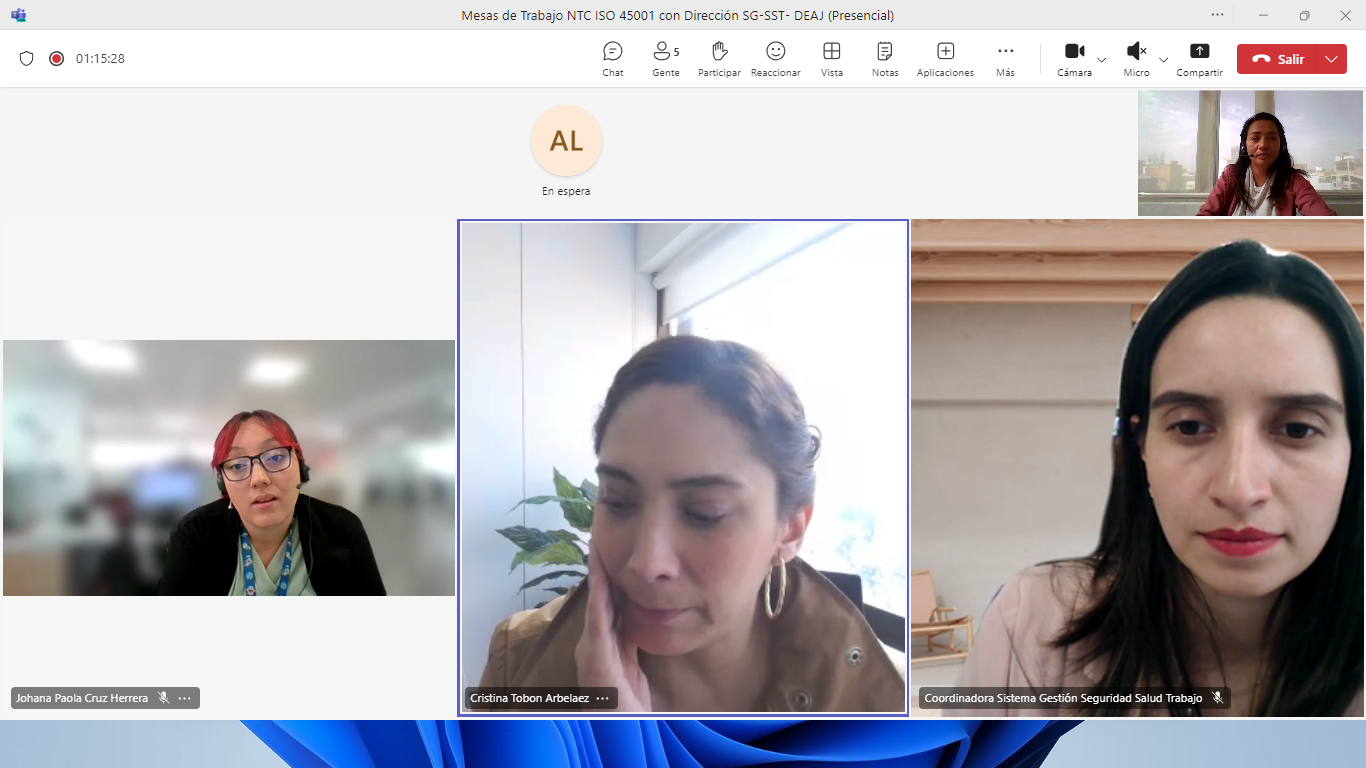The image size is (1366, 768).
Task: Click the meeting timer 01:15:28
Action: click(100, 59)
